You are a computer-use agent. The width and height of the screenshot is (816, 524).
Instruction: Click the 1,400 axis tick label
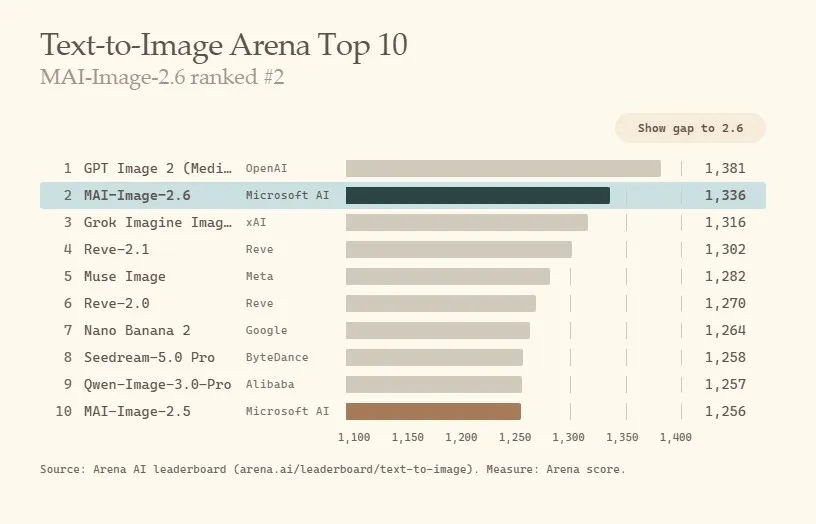675,438
